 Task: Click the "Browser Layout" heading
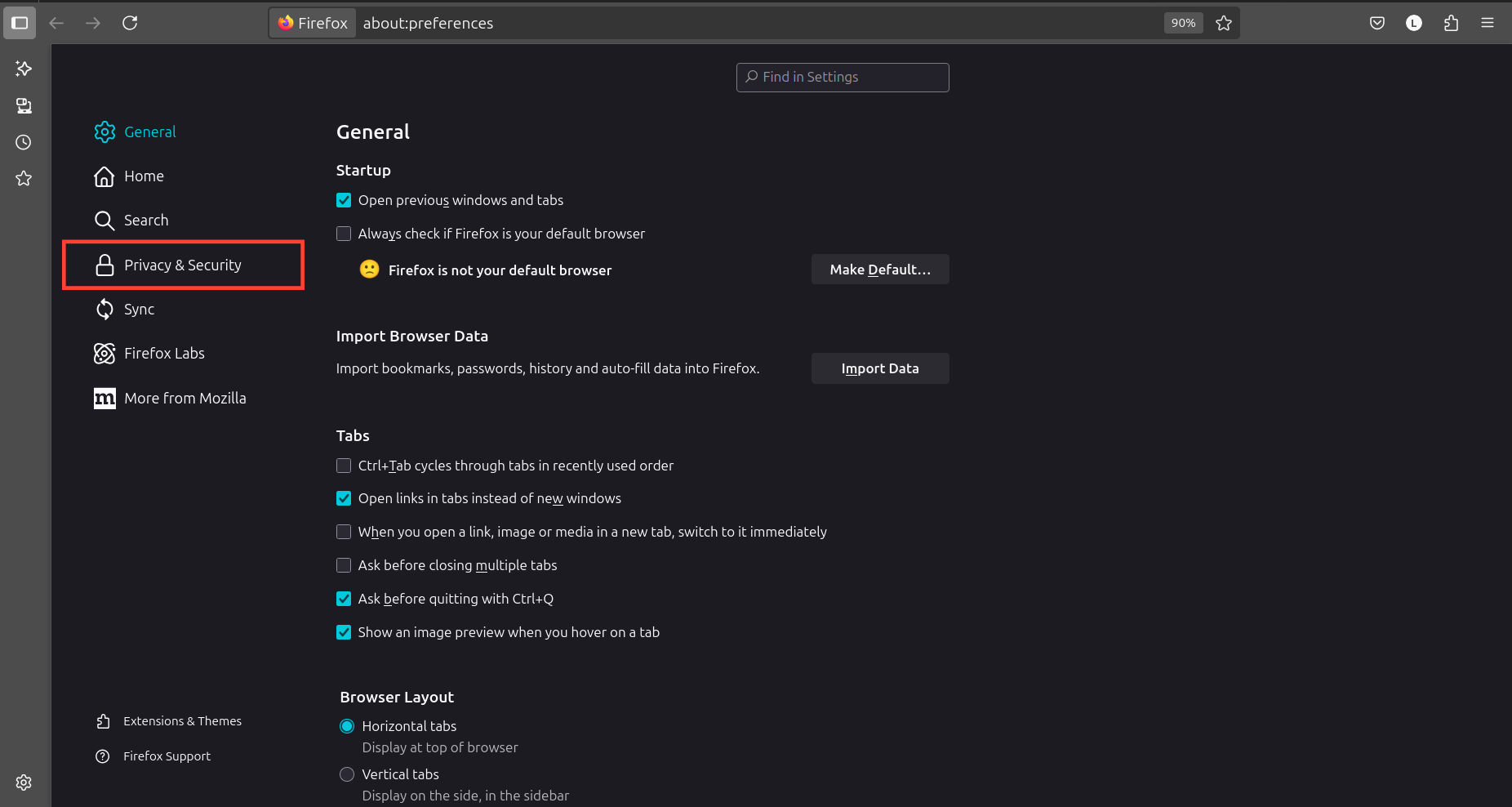click(x=397, y=697)
